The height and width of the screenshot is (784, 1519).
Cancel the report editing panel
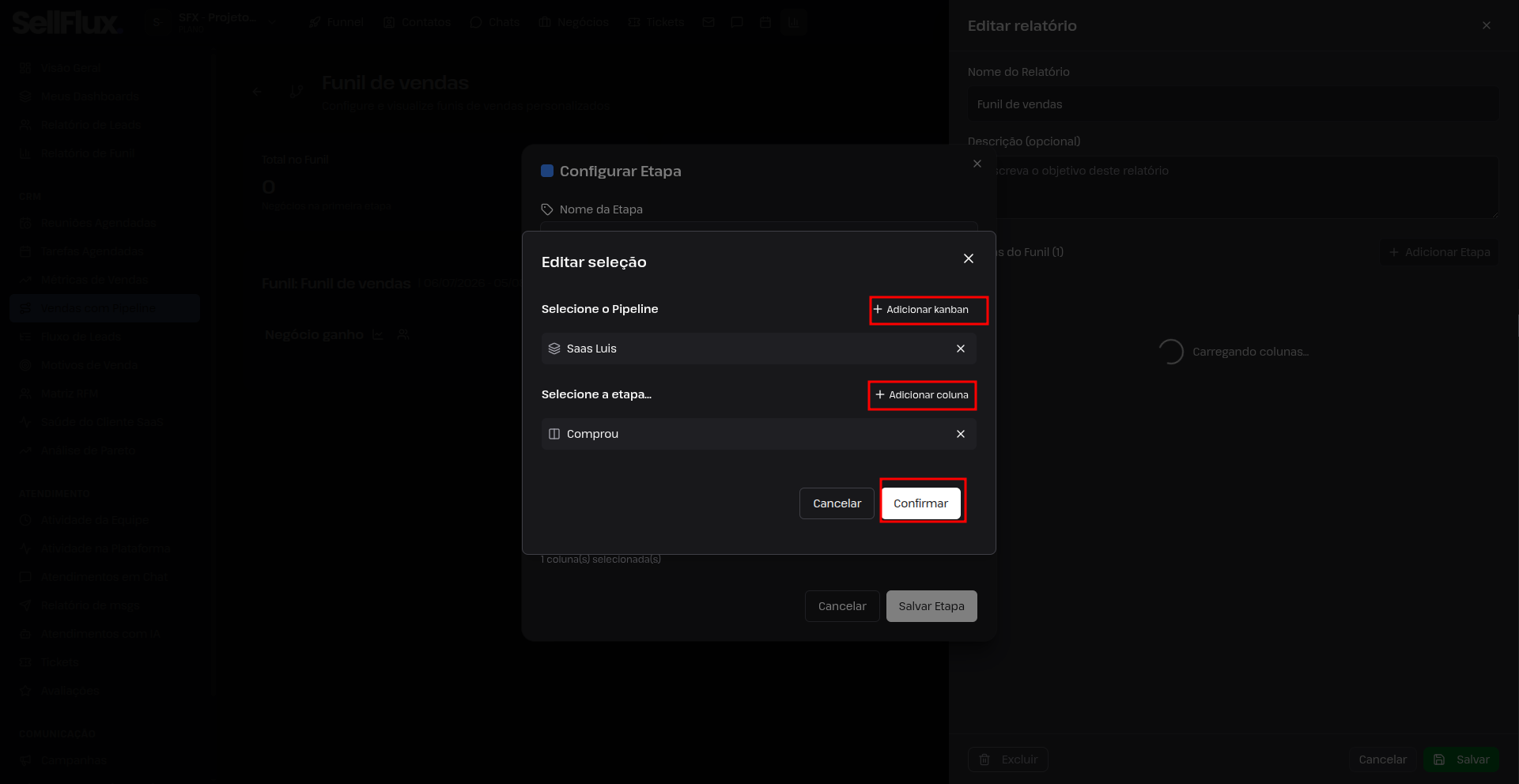coord(1382,759)
